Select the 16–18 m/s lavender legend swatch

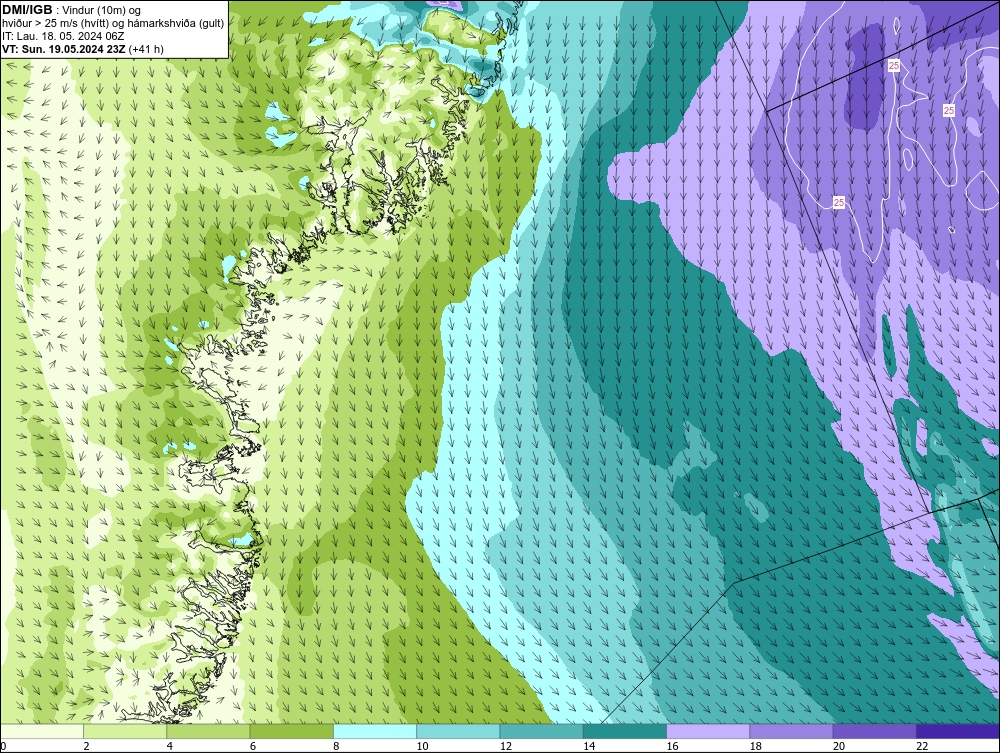708,731
